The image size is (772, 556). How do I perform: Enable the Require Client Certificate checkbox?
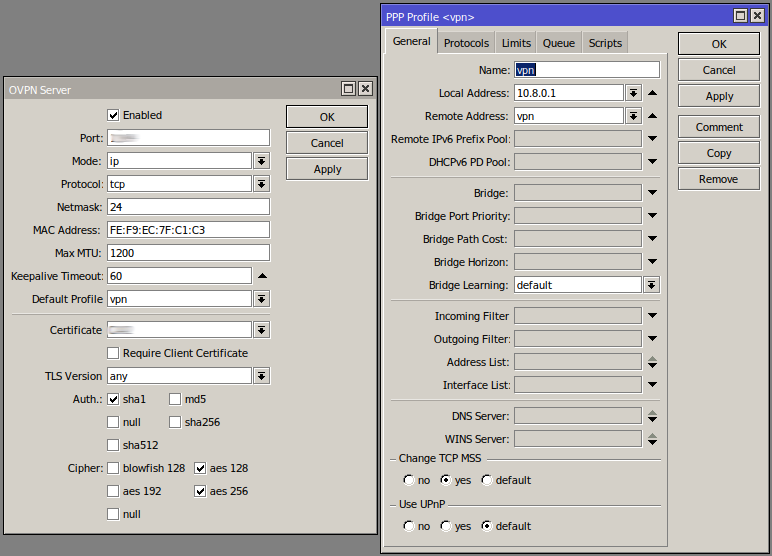point(113,353)
